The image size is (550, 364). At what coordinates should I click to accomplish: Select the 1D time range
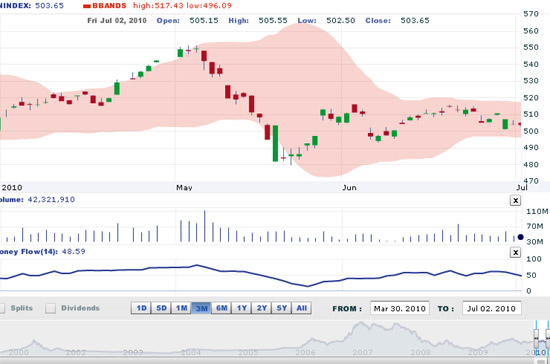[141, 308]
